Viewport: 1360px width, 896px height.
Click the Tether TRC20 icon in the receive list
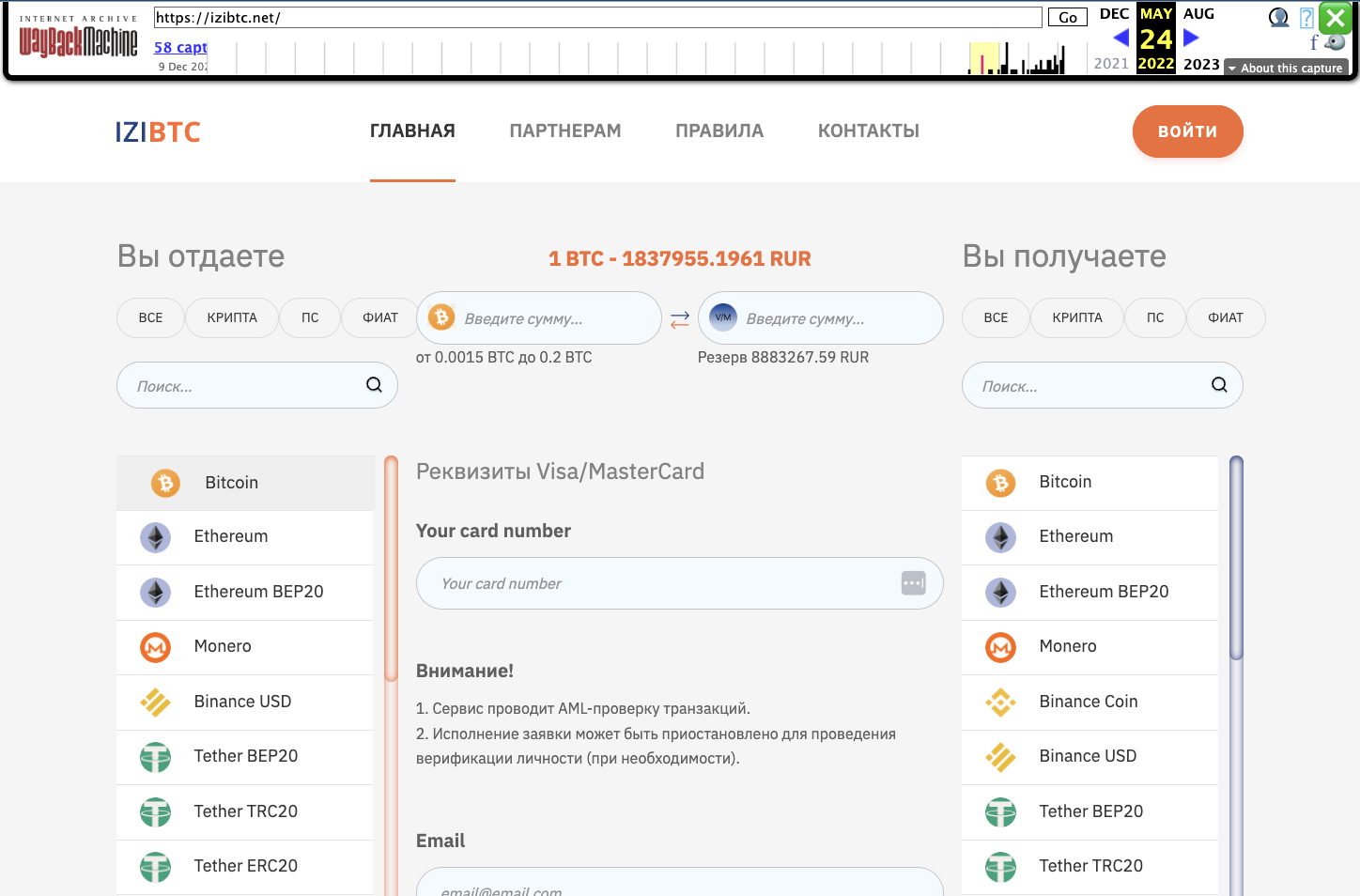(x=1000, y=867)
